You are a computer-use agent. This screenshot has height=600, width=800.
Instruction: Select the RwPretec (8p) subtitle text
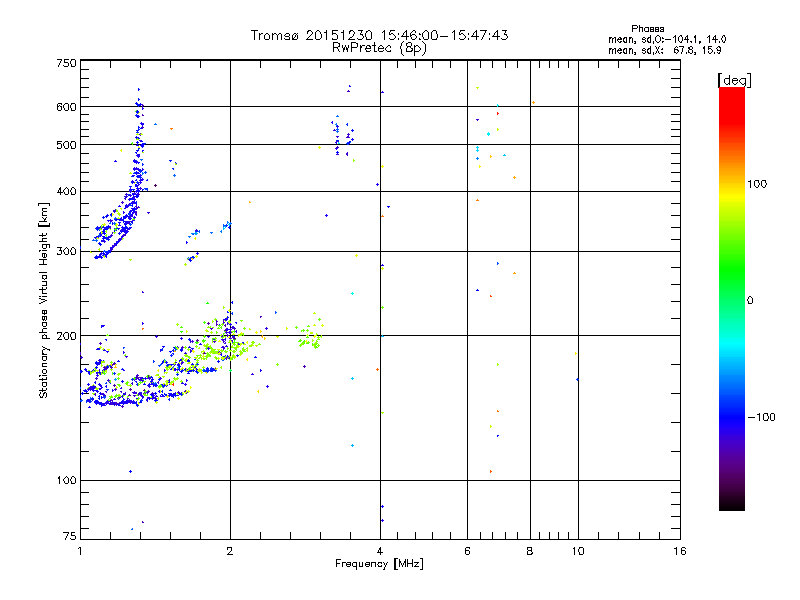[x=379, y=47]
